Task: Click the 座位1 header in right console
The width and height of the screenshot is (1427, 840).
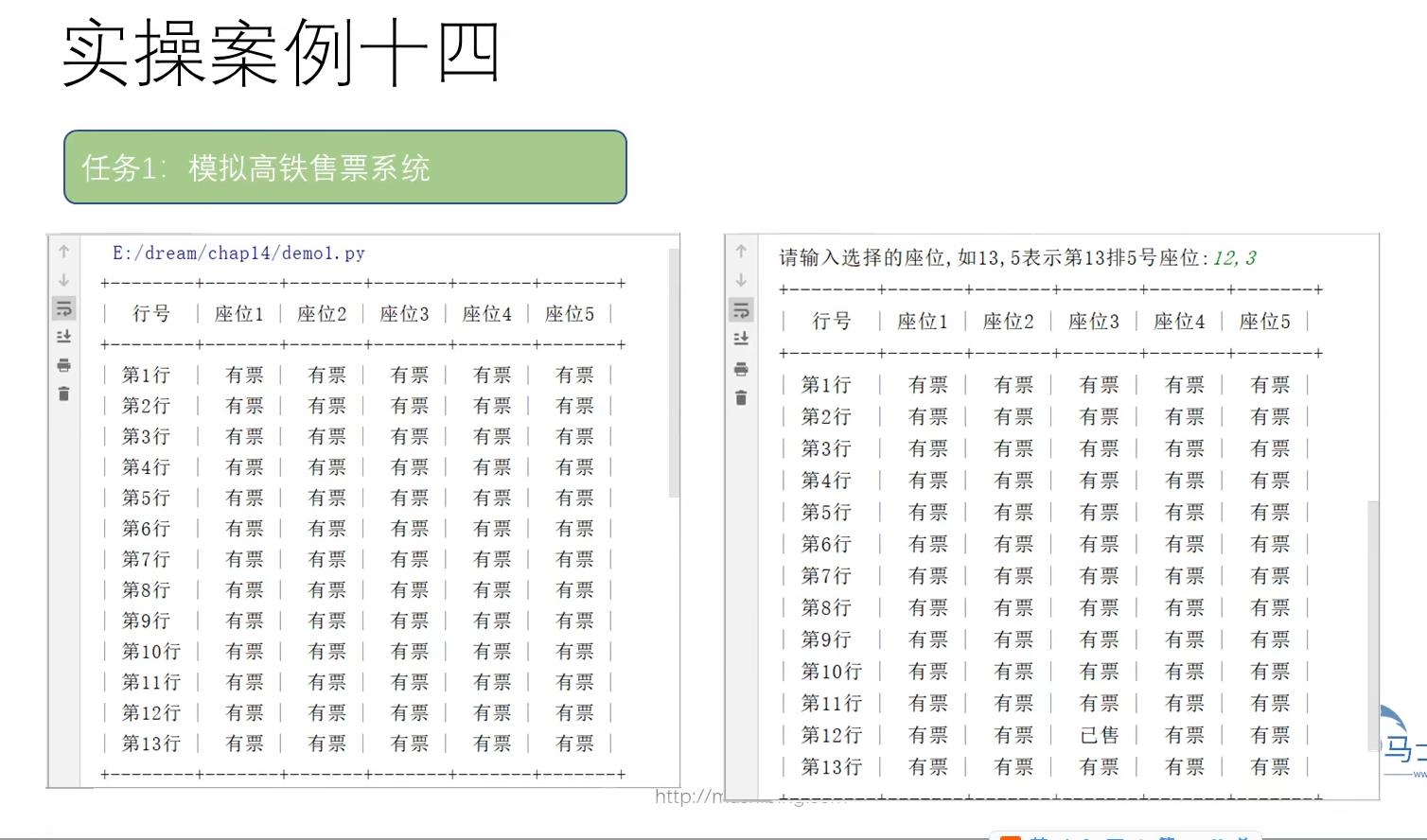Action: (923, 322)
